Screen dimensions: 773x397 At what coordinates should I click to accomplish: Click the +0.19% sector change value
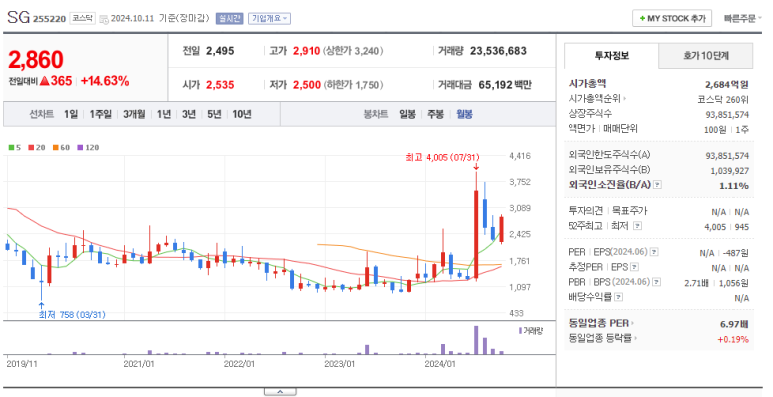[x=733, y=339]
